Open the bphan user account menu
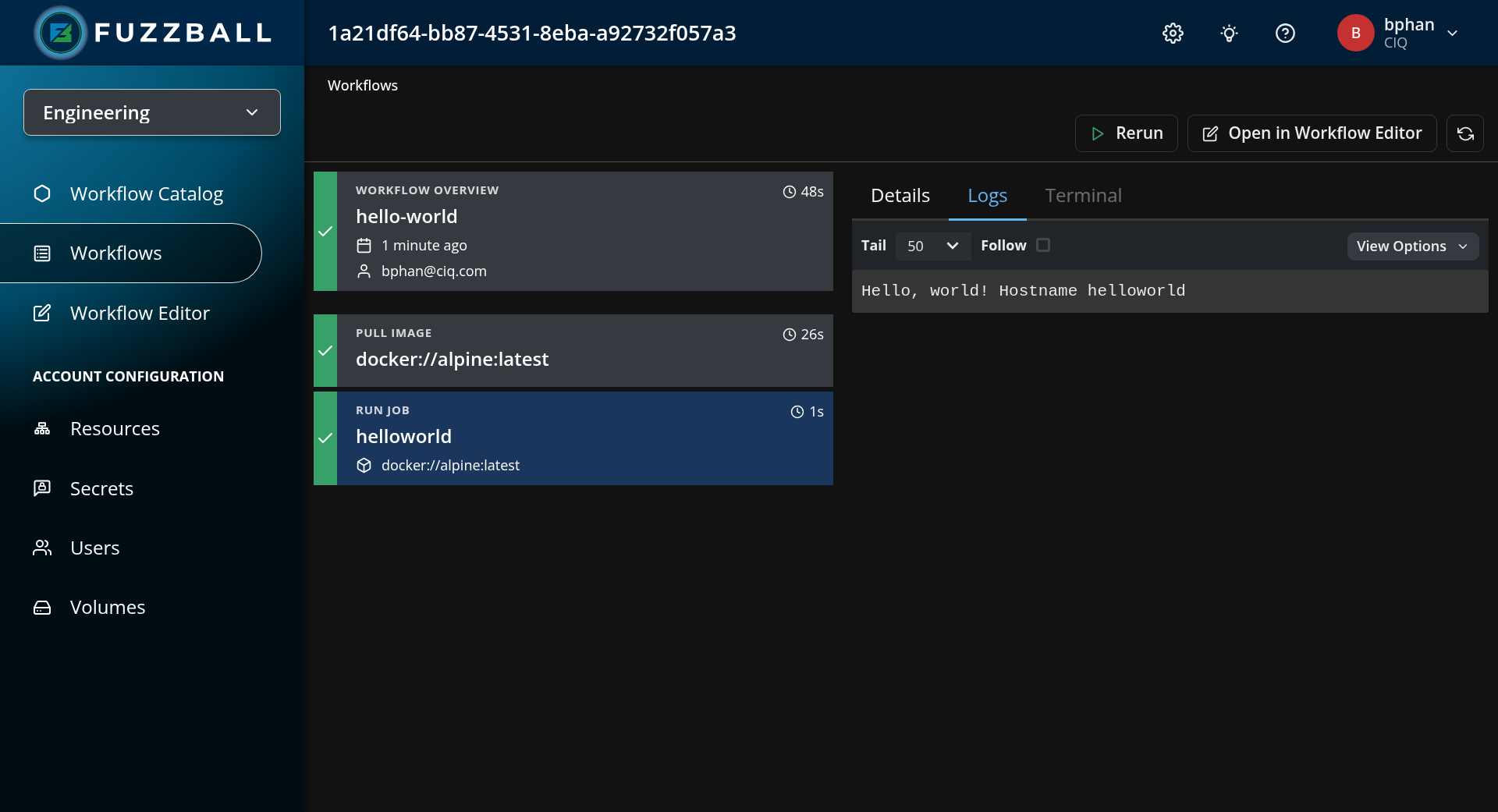1498x812 pixels. 1400,33
